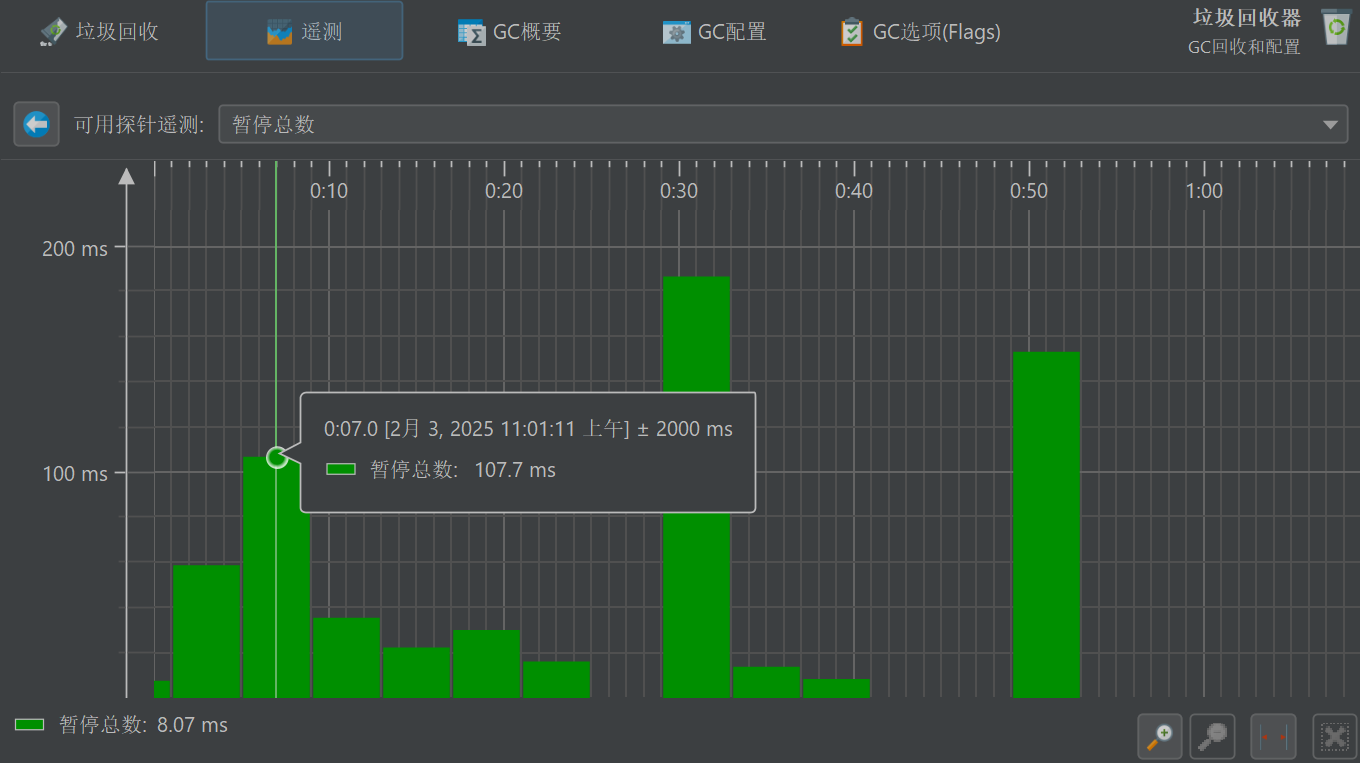The height and width of the screenshot is (763, 1360).
Task: Open the GC概要 tab
Action: click(510, 32)
